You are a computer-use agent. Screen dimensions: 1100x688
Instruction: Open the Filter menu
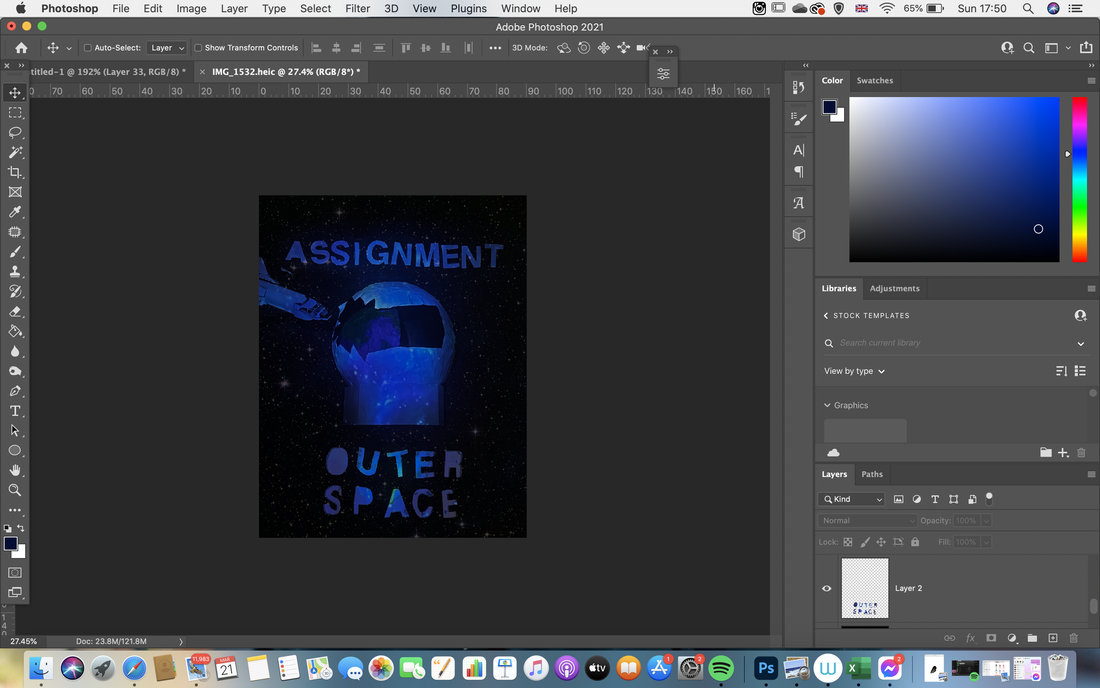pyautogui.click(x=357, y=8)
